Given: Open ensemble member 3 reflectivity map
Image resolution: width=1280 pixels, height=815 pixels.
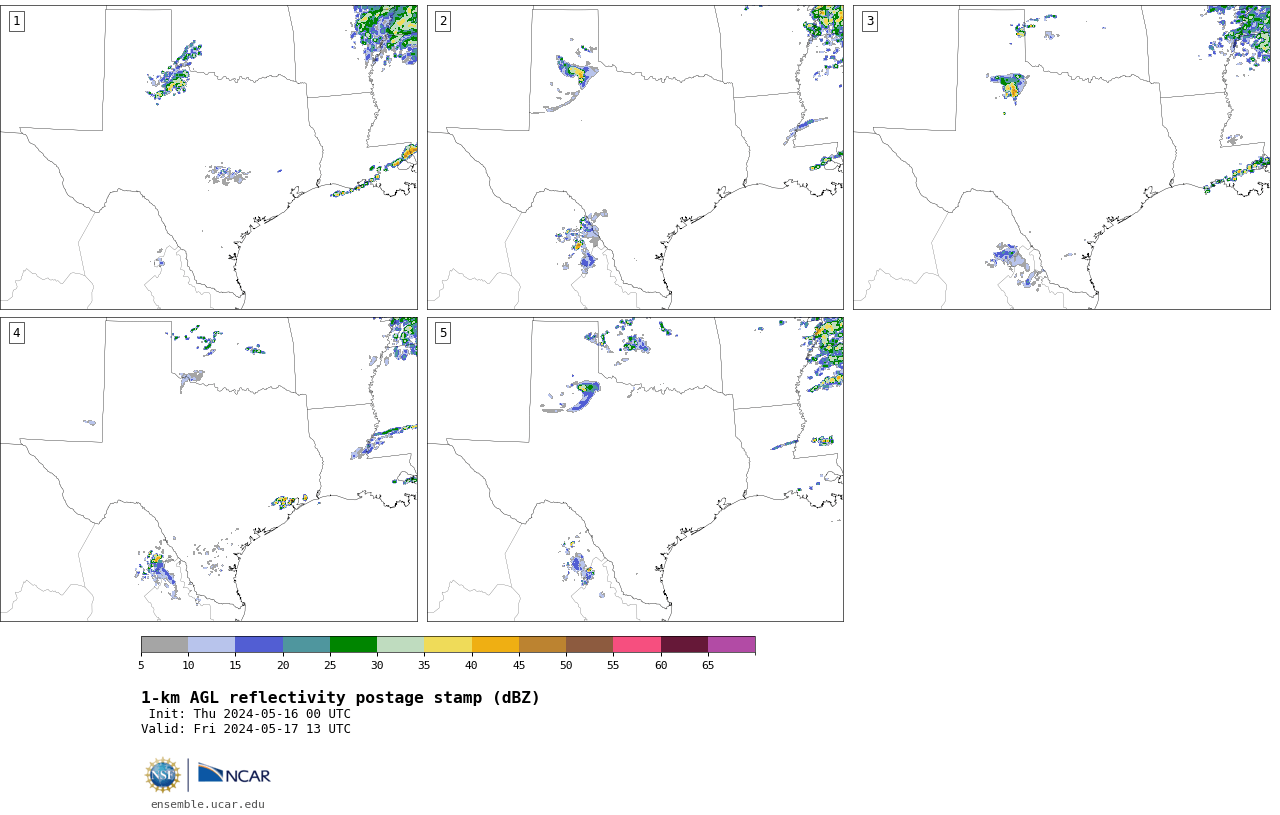Looking at the screenshot, I should 1062,157.
